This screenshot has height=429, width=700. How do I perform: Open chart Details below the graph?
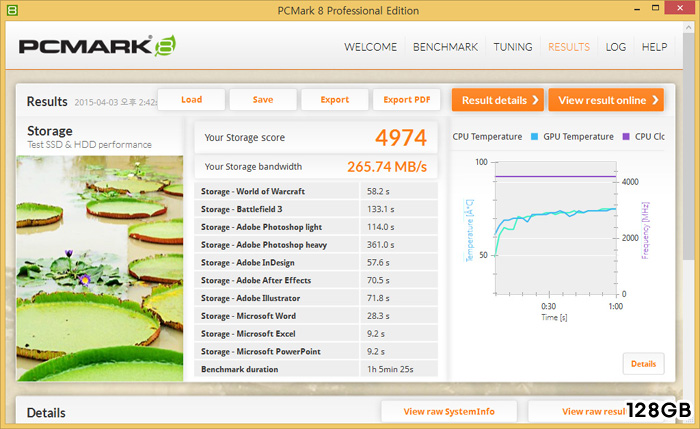(x=643, y=364)
